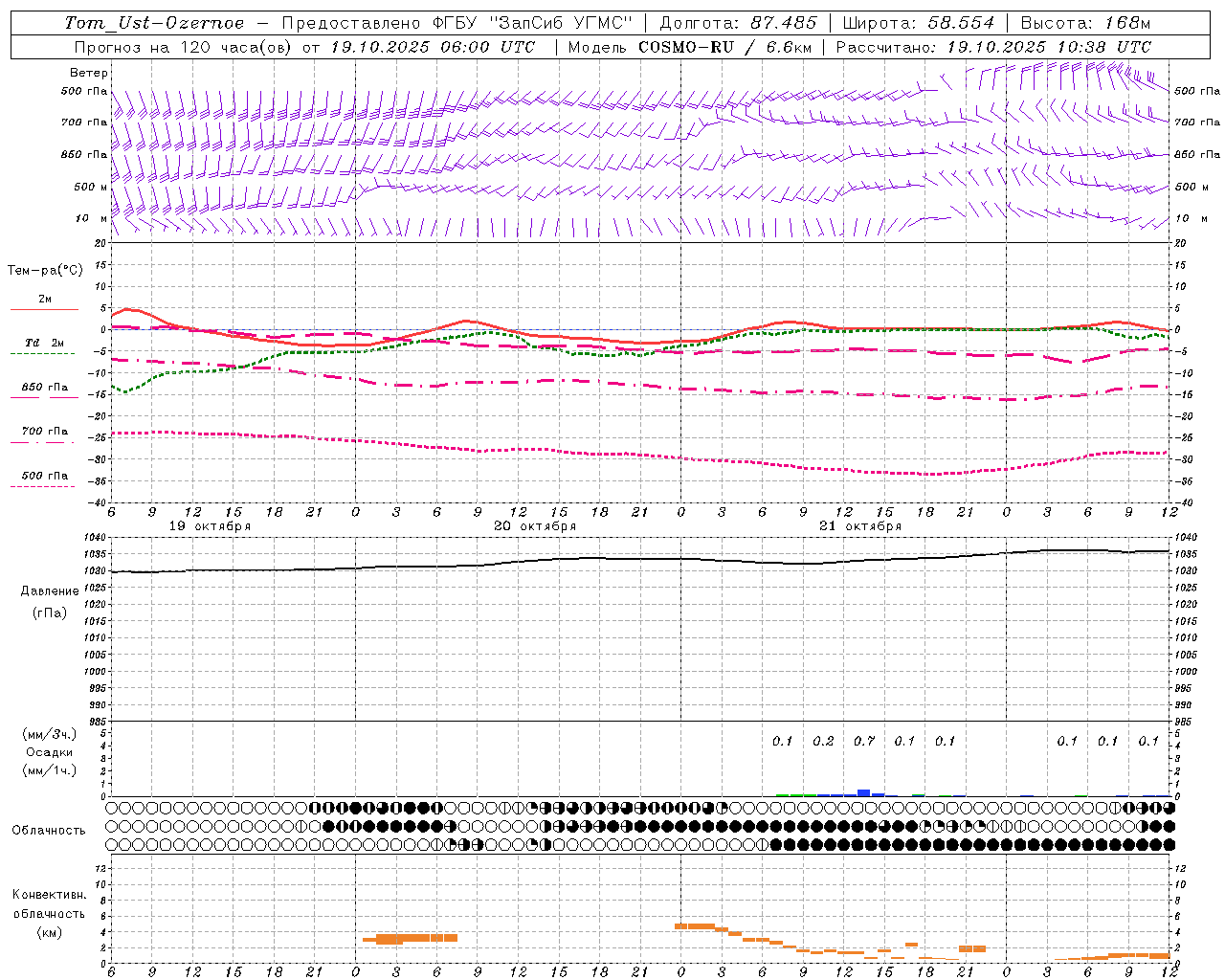1225x980 pixels.
Task: Click the "Высота: 168м" header value
Action: (x=1085, y=23)
